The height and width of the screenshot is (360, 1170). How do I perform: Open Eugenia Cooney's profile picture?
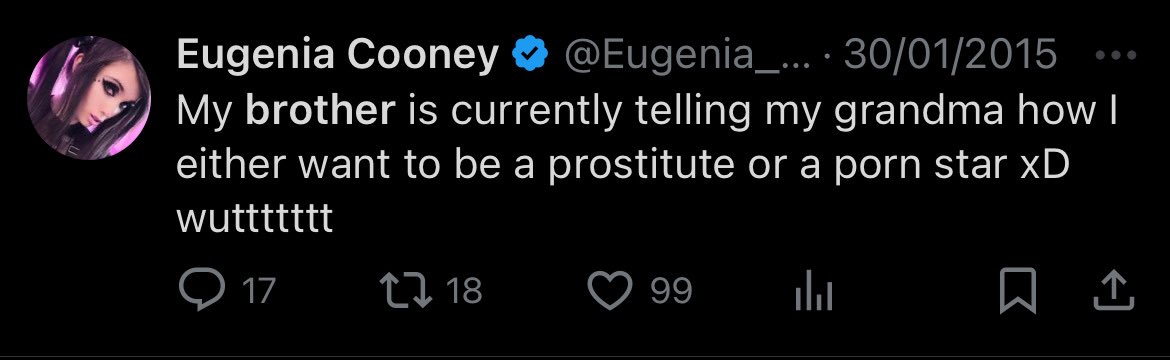tap(89, 98)
